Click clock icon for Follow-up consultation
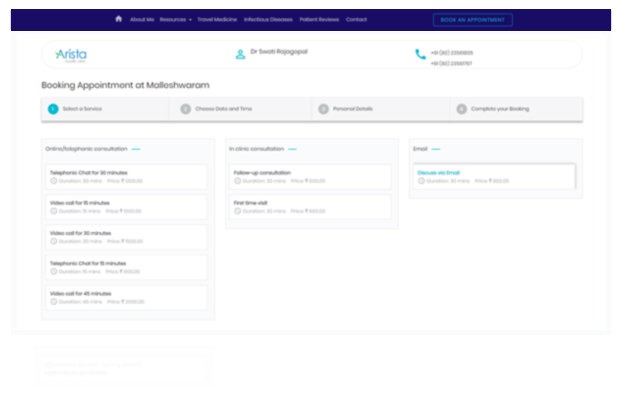The height and width of the screenshot is (395, 620). (238, 181)
